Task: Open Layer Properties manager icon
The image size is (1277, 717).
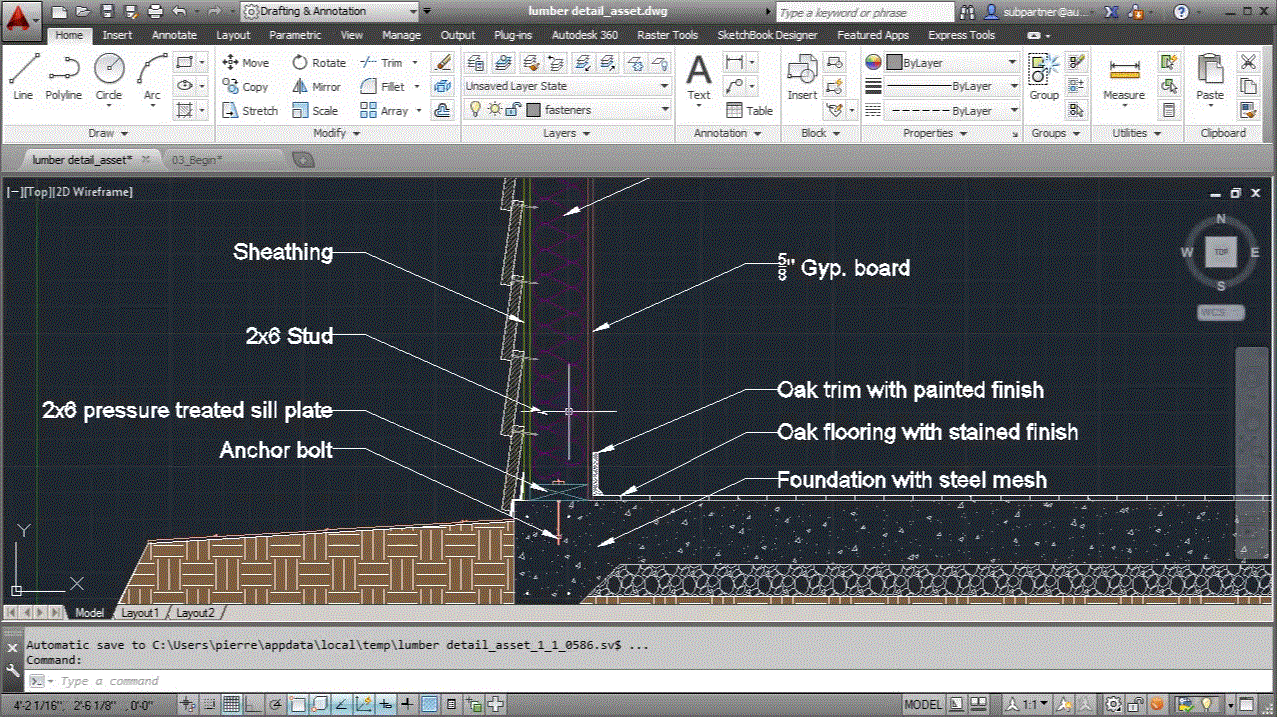Action: click(x=476, y=63)
